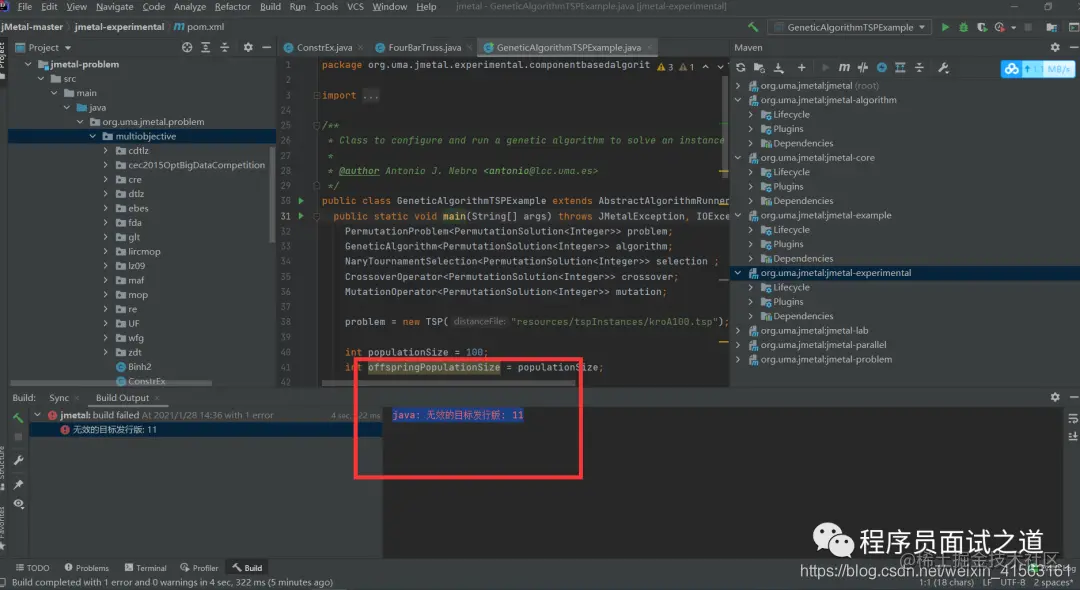The width and height of the screenshot is (1080, 590).
Task: Click Generate Sources and Update Folders icon
Action: [x=759, y=67]
